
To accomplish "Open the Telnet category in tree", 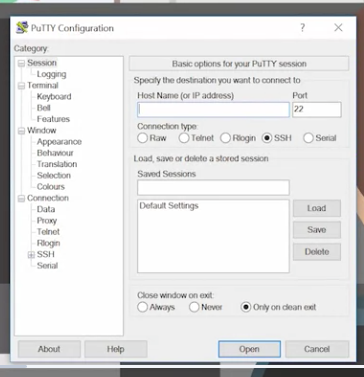I will (48, 232).
